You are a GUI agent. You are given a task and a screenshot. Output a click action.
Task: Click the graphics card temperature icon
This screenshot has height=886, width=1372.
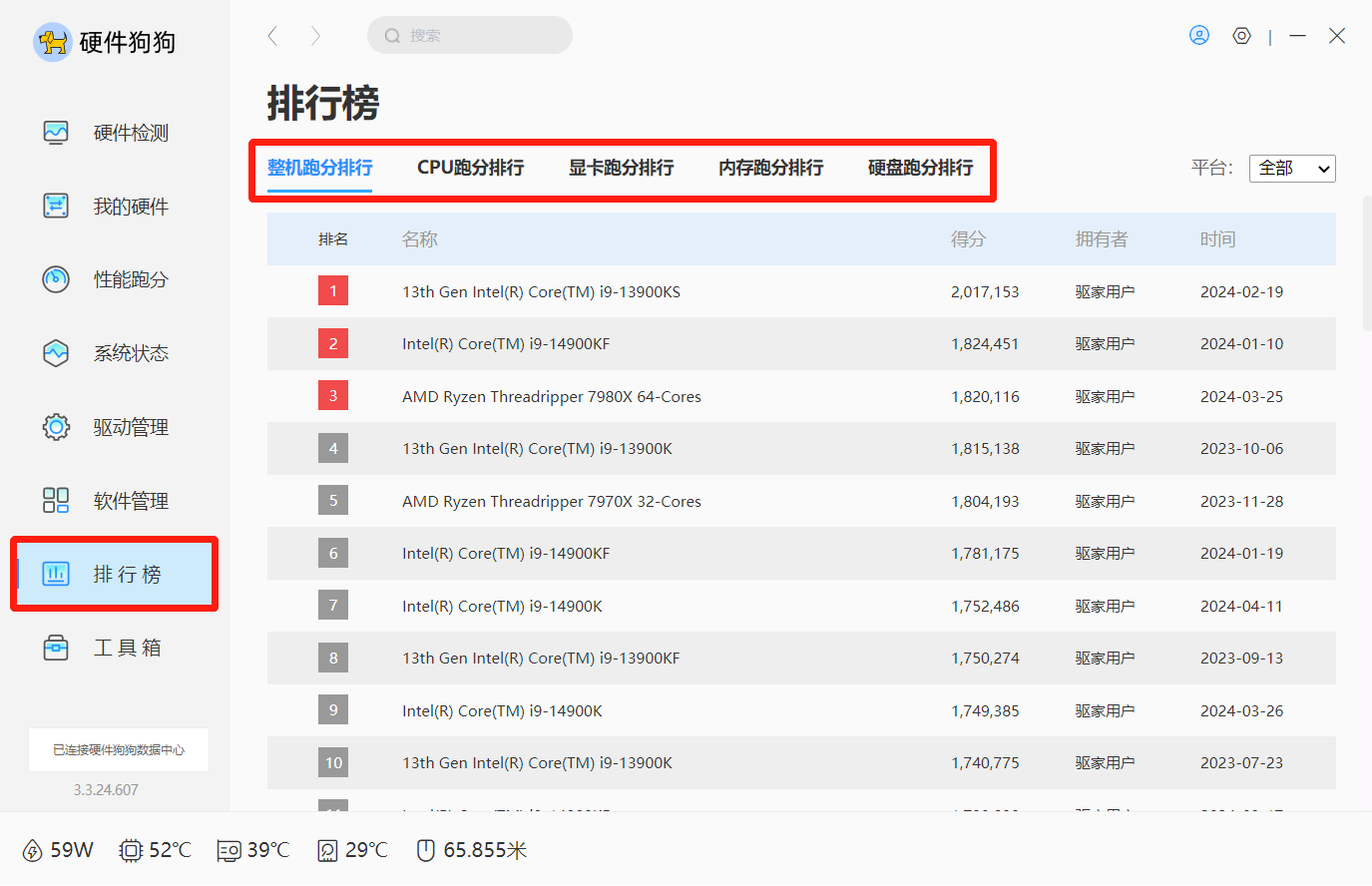pyautogui.click(x=229, y=850)
